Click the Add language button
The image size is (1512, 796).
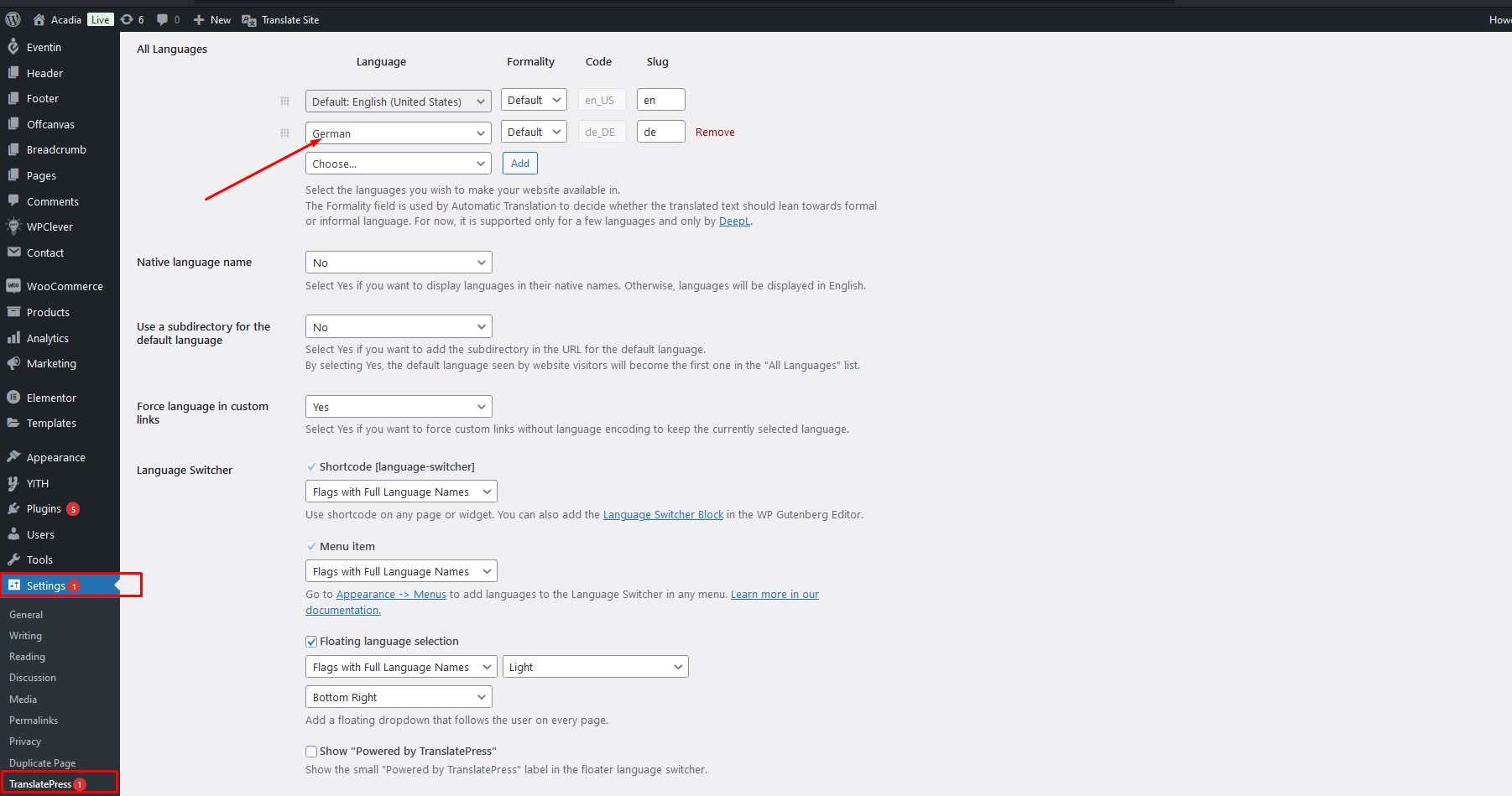point(520,164)
